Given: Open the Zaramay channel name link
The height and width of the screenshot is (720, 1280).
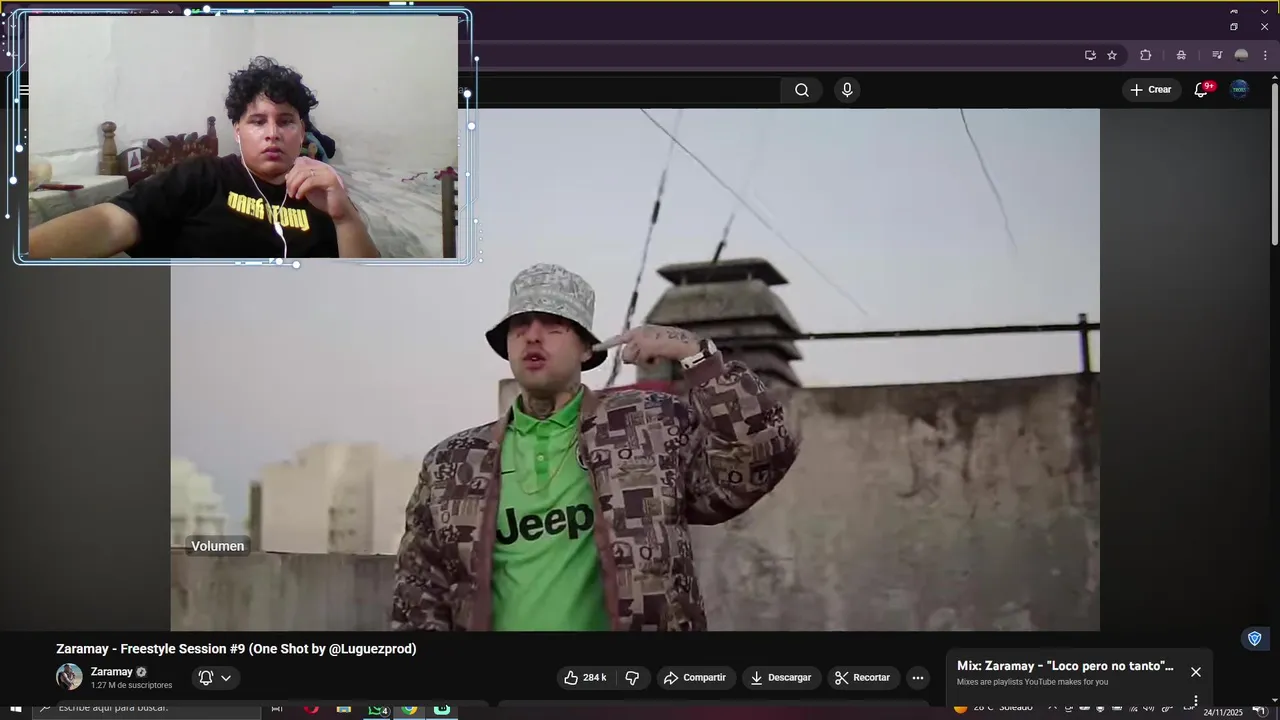Looking at the screenshot, I should (112, 672).
